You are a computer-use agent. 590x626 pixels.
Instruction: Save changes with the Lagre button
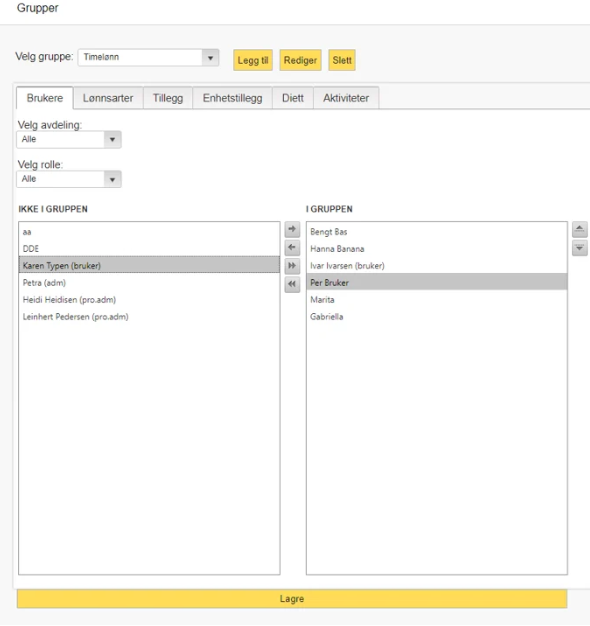point(292,599)
